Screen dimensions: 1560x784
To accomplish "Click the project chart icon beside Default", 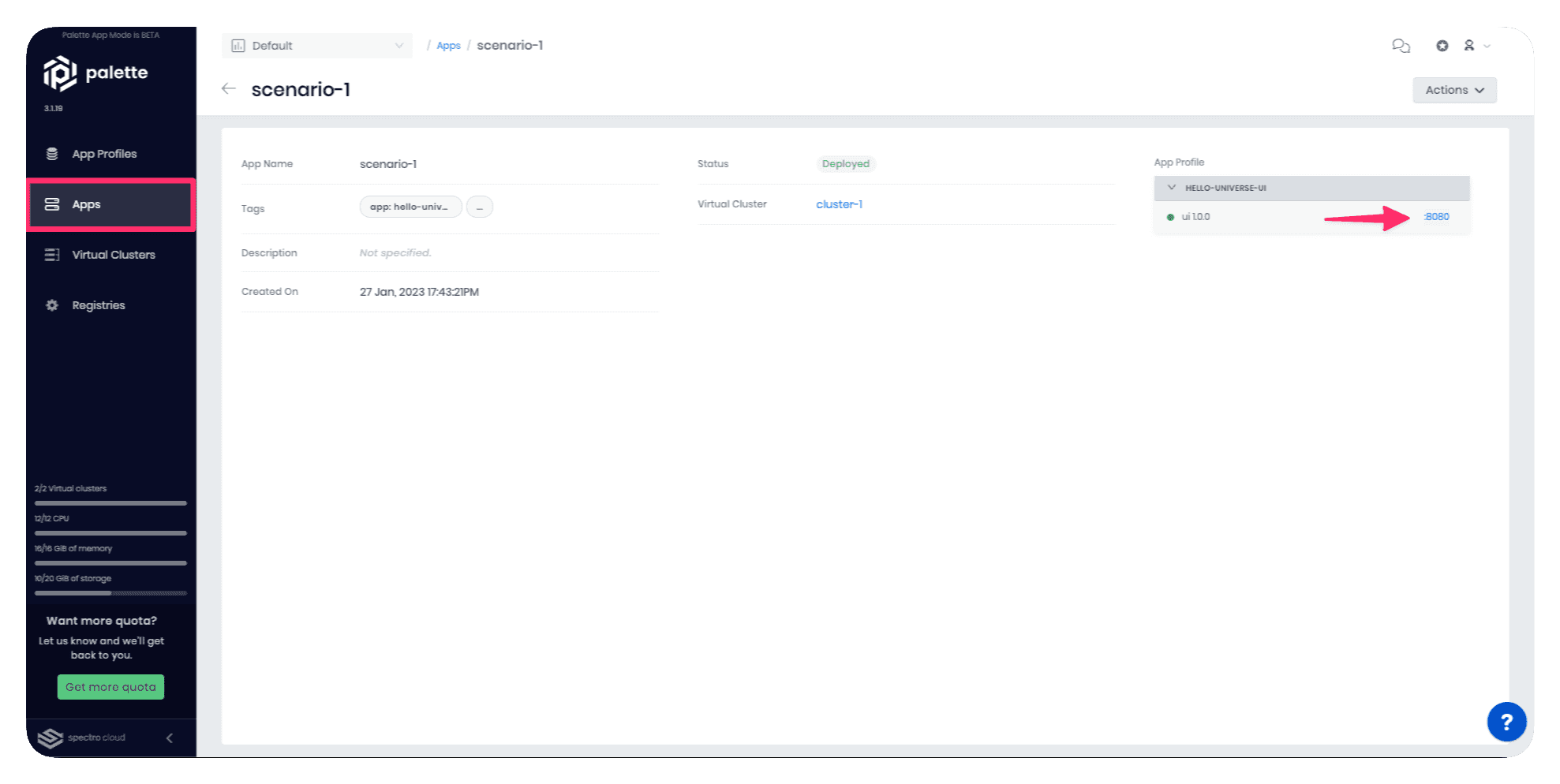I will (x=238, y=46).
